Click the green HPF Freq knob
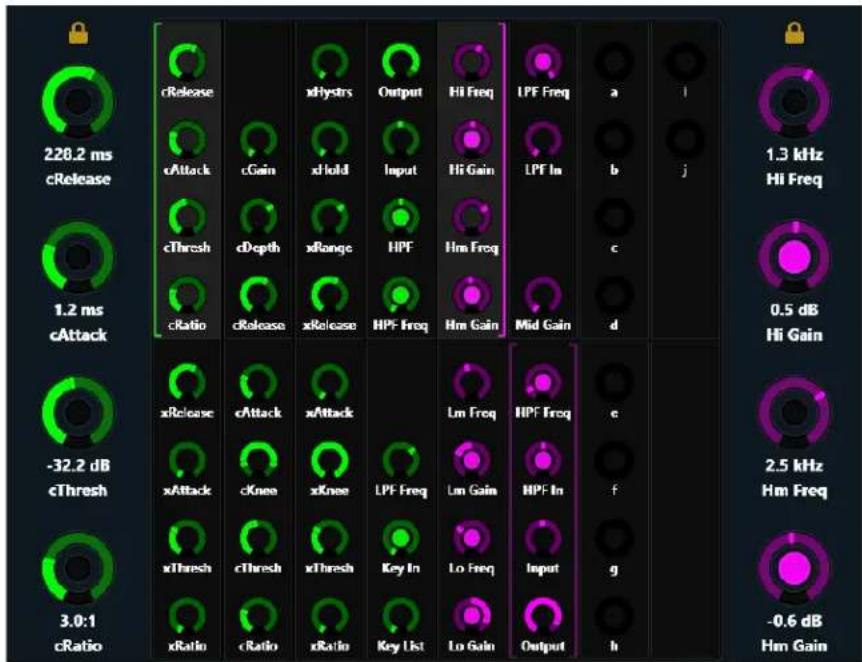The height and width of the screenshot is (662, 862). [x=400, y=295]
